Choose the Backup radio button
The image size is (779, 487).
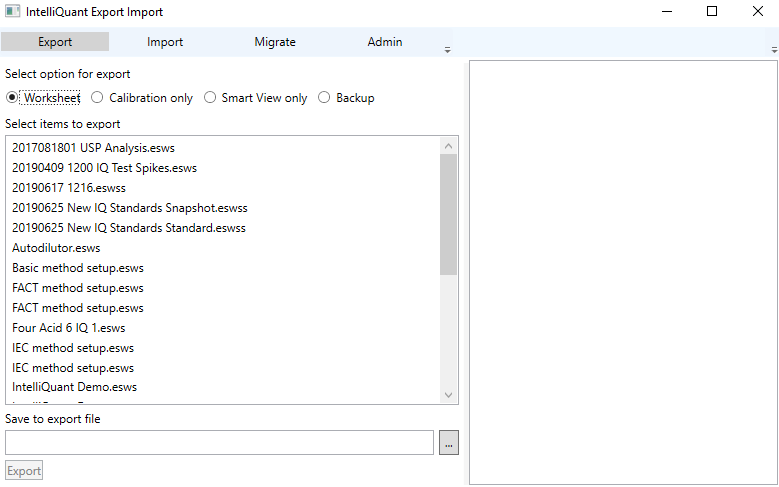pos(324,97)
